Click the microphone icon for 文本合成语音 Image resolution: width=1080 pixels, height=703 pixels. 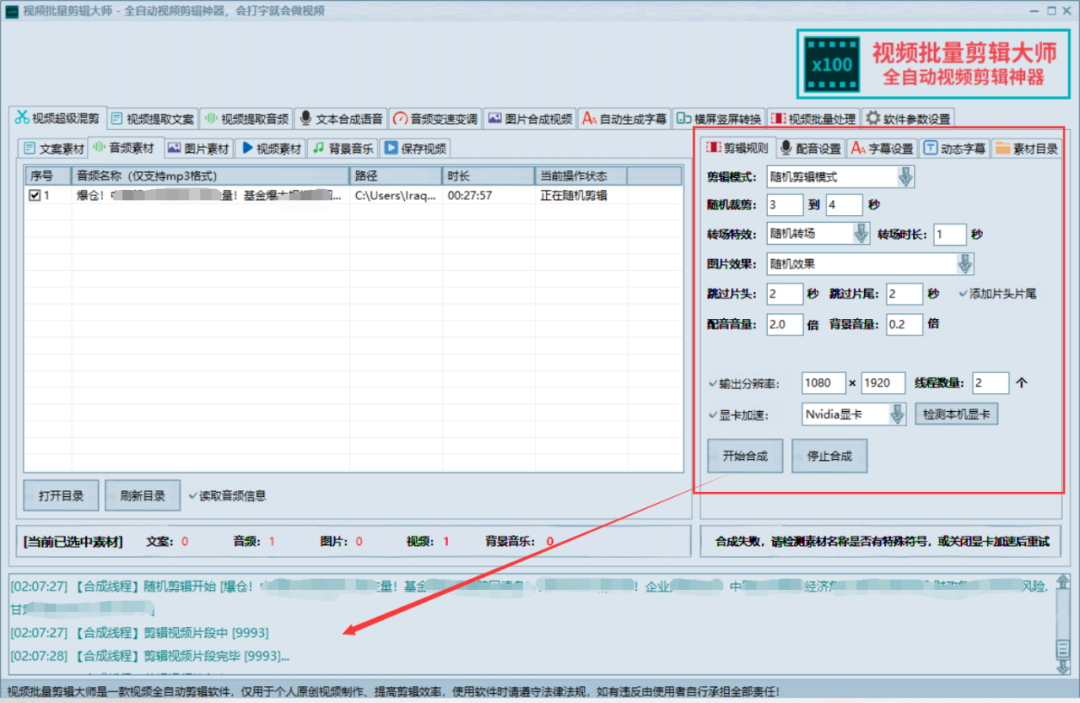[x=305, y=118]
